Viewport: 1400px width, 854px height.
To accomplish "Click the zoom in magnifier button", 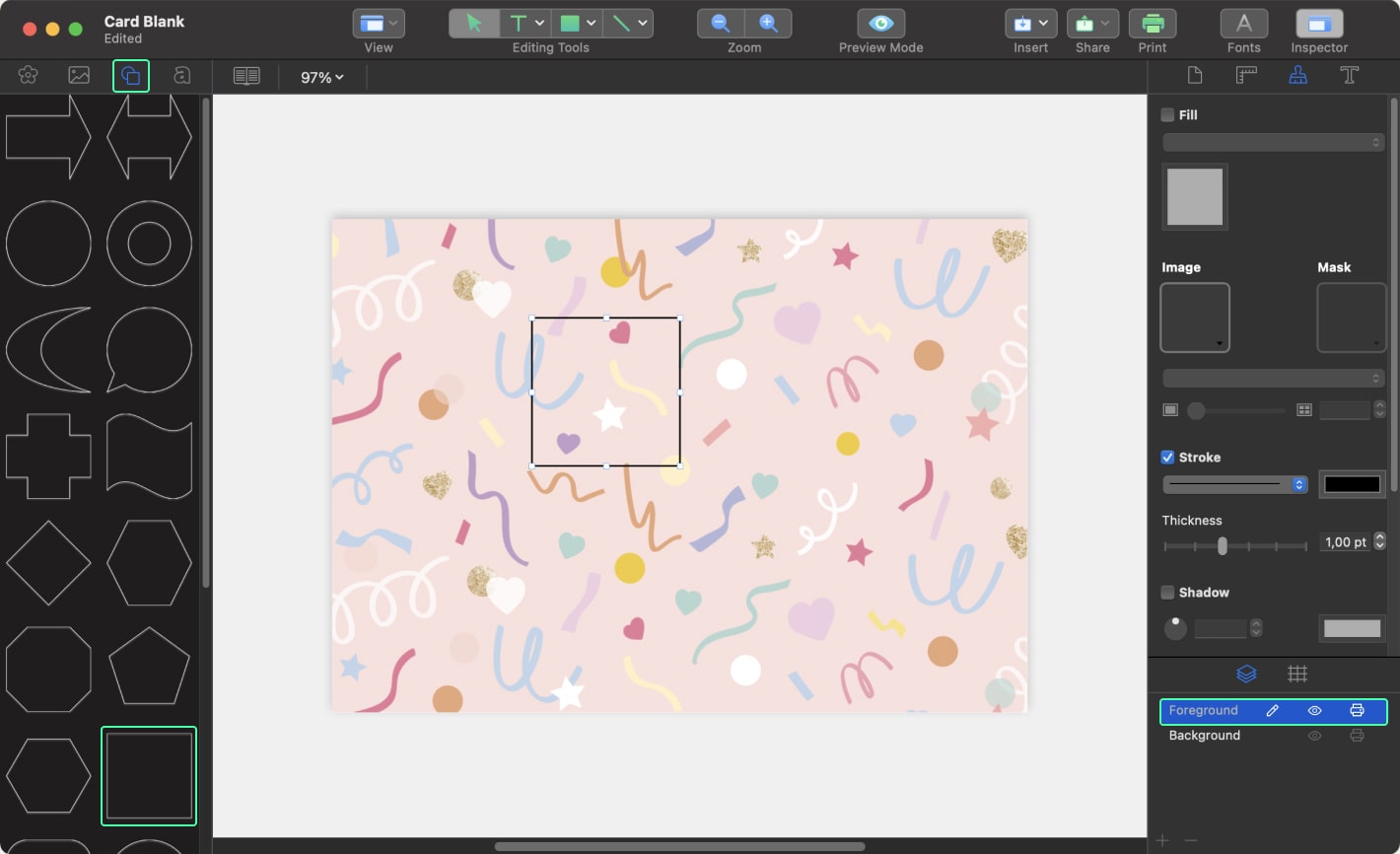I will point(768,24).
